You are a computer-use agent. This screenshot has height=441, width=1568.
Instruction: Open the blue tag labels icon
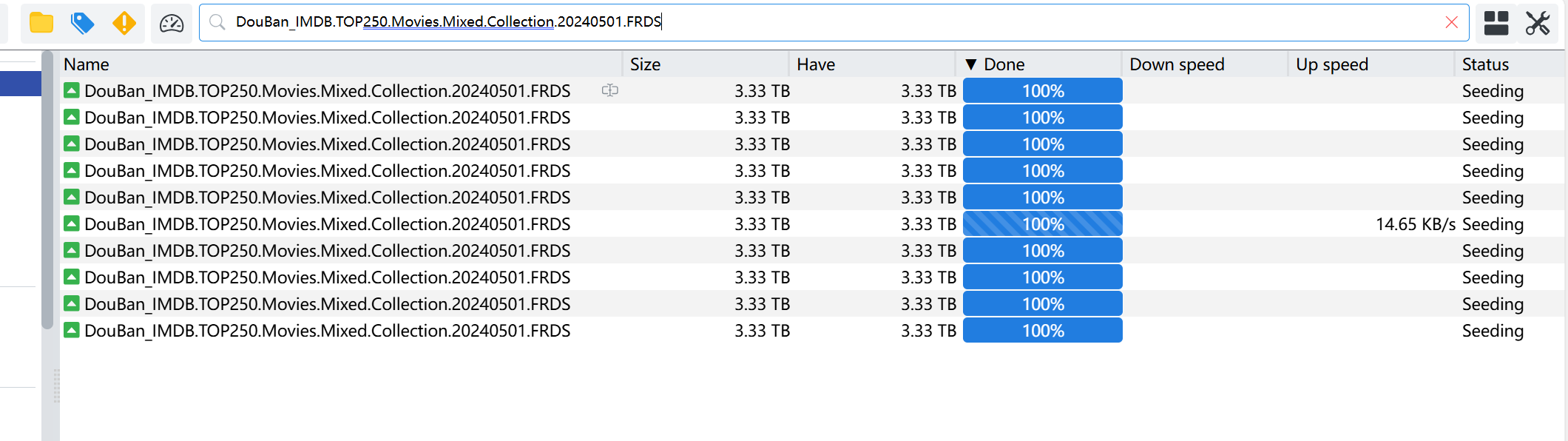pyautogui.click(x=82, y=23)
